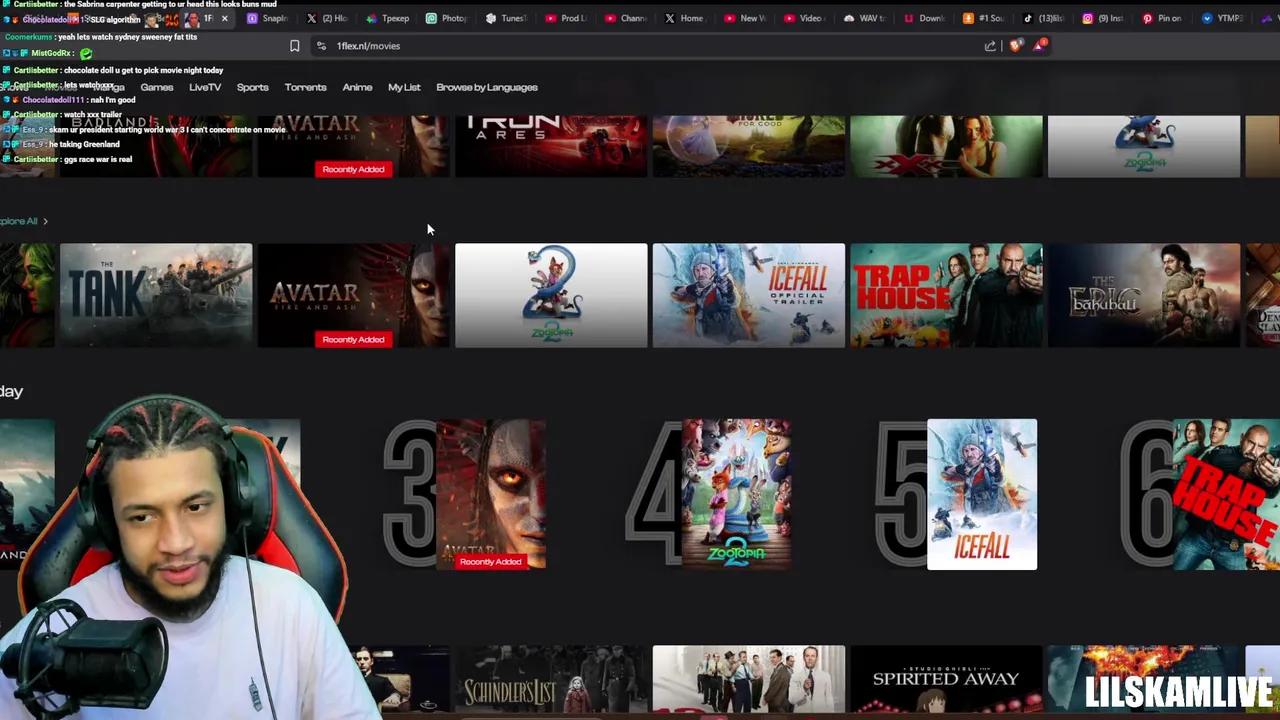Viewport: 1280px width, 720px height.
Task: Open the wide Trap House thumbnail
Action: (x=946, y=295)
